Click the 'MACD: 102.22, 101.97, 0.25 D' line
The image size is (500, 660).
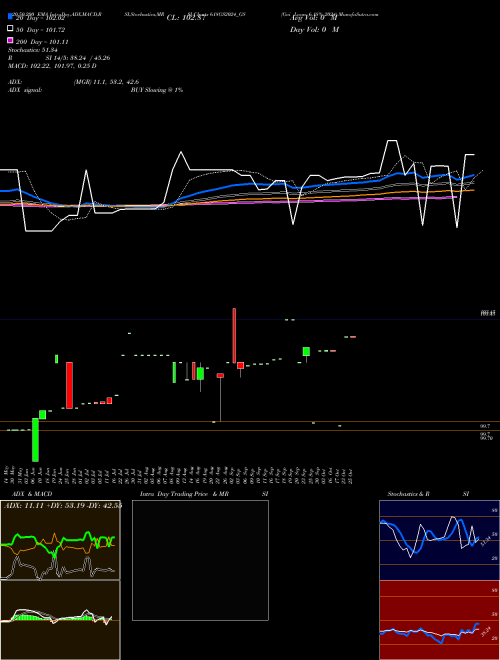pos(52,66)
